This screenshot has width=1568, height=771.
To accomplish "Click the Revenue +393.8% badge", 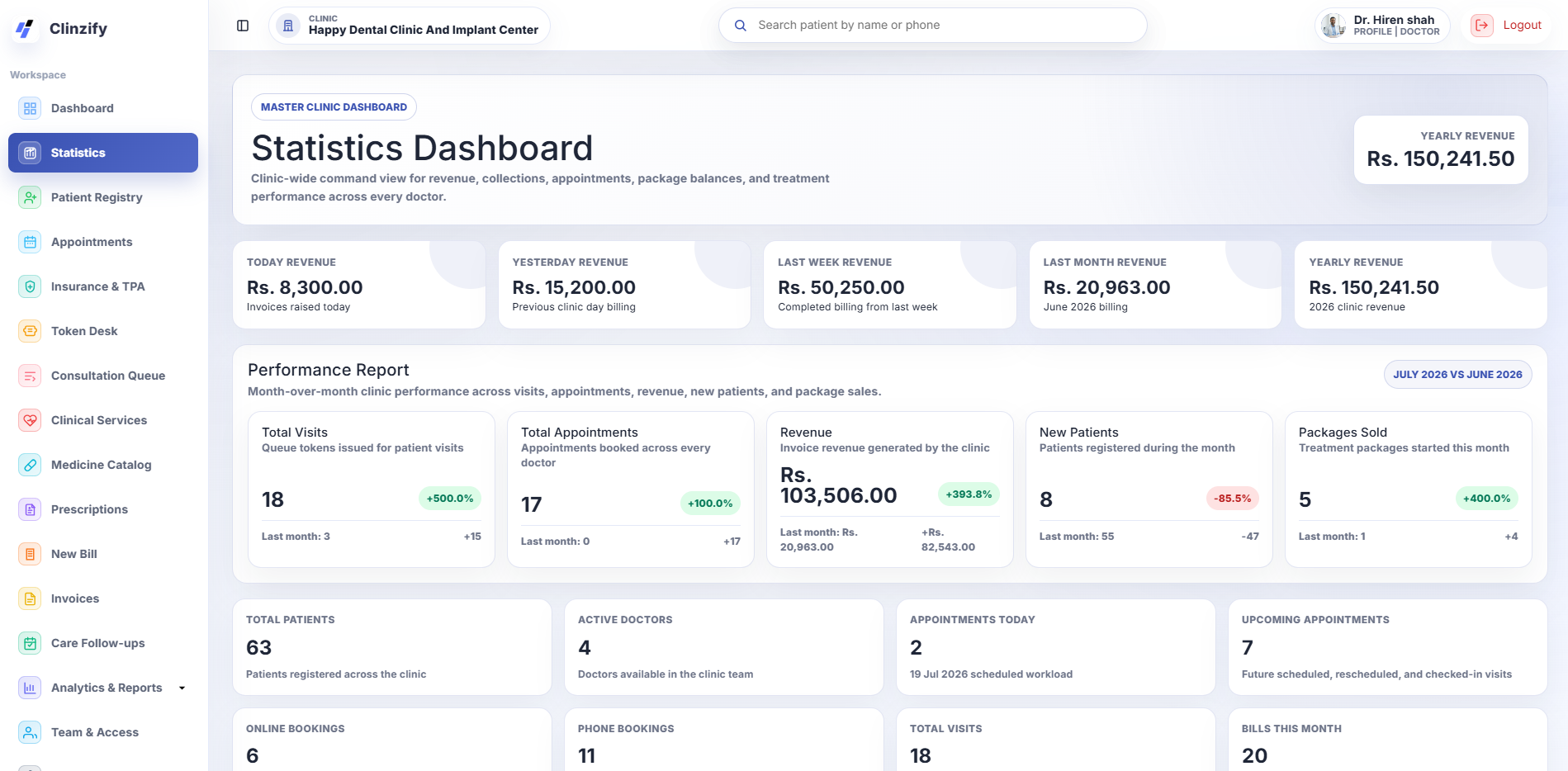I will tap(969, 494).
